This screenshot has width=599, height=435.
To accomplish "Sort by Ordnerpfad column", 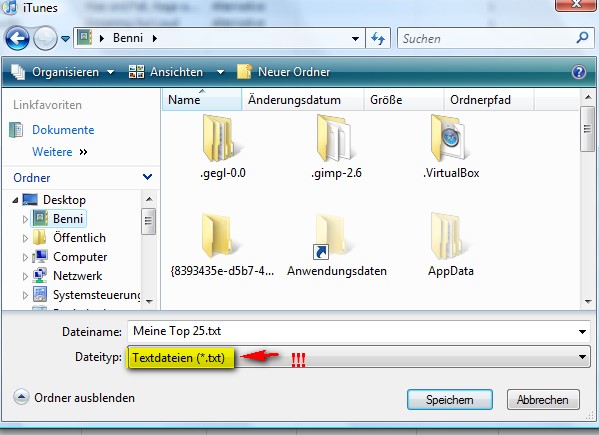I will 489,100.
